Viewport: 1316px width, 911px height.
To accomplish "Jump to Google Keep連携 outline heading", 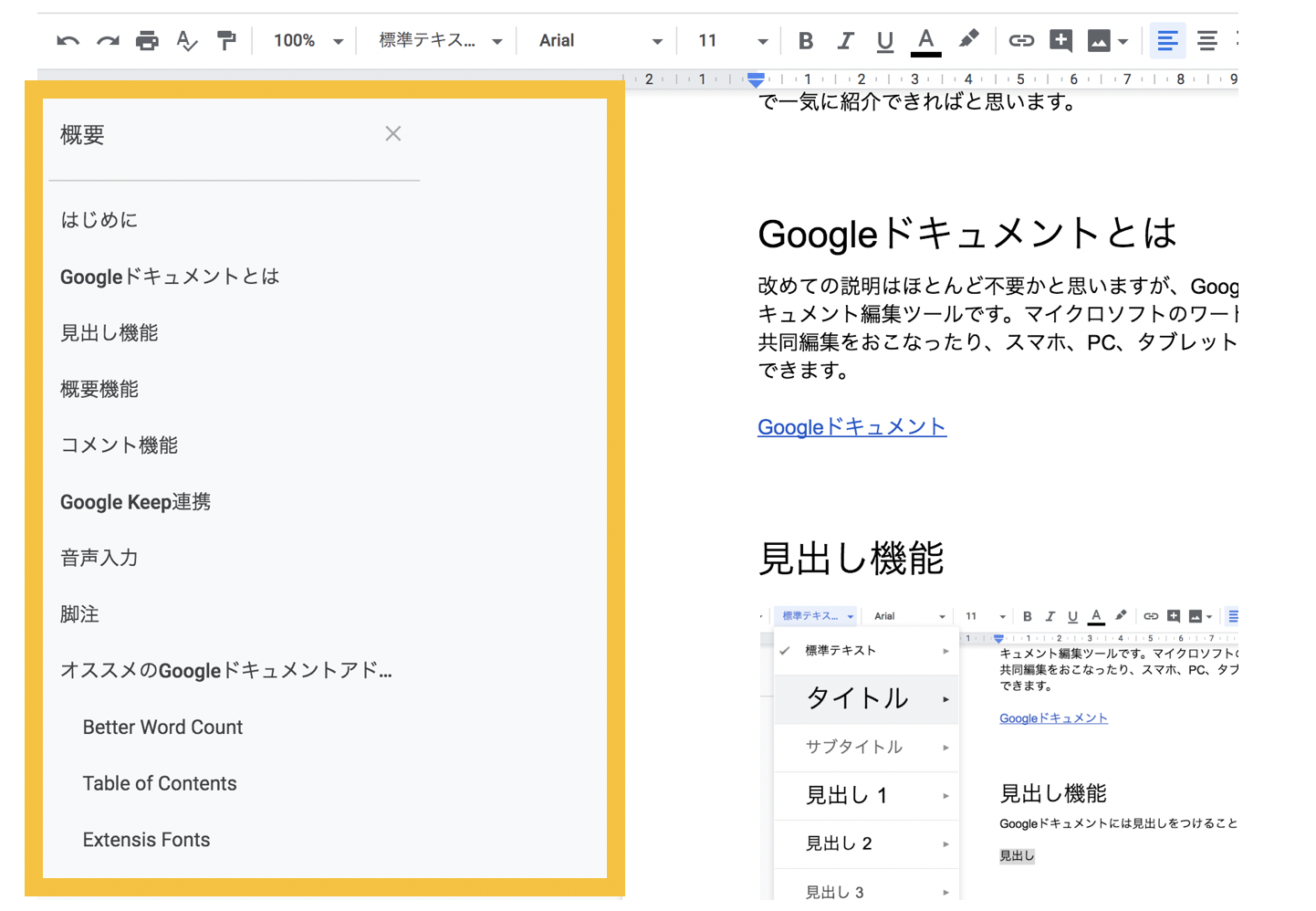I will 136,502.
